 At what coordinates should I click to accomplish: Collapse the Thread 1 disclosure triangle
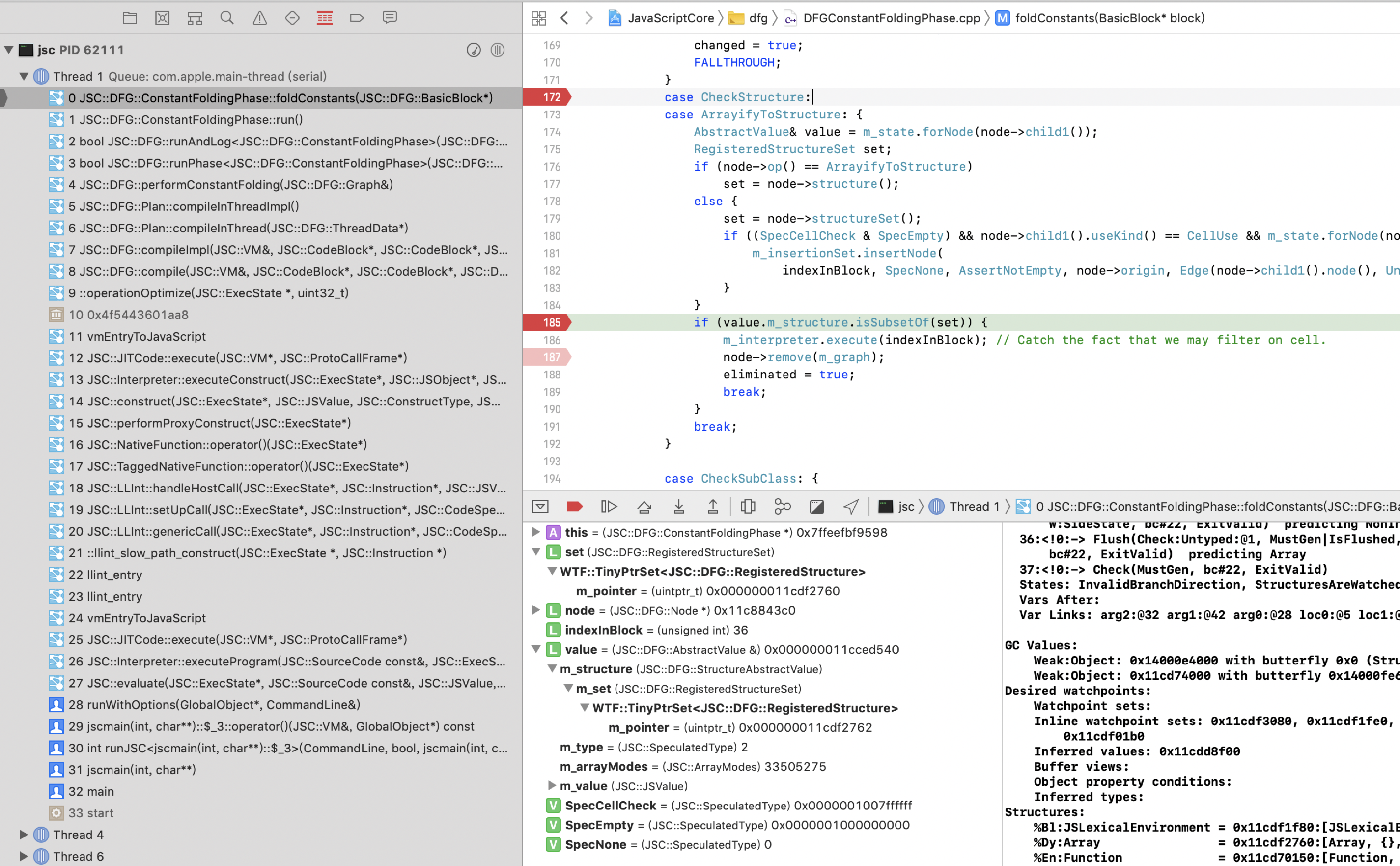point(24,76)
